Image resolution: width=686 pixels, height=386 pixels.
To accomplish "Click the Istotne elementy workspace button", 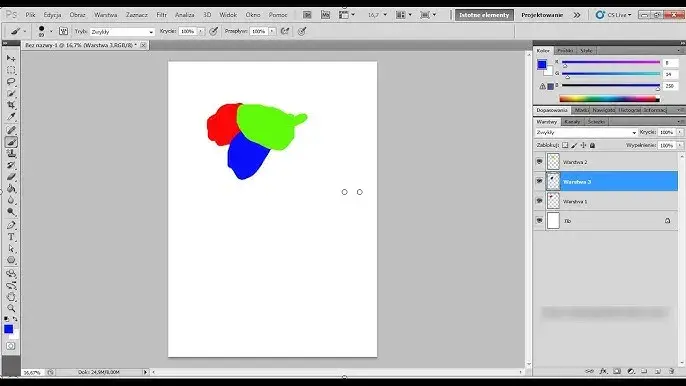I will click(484, 15).
